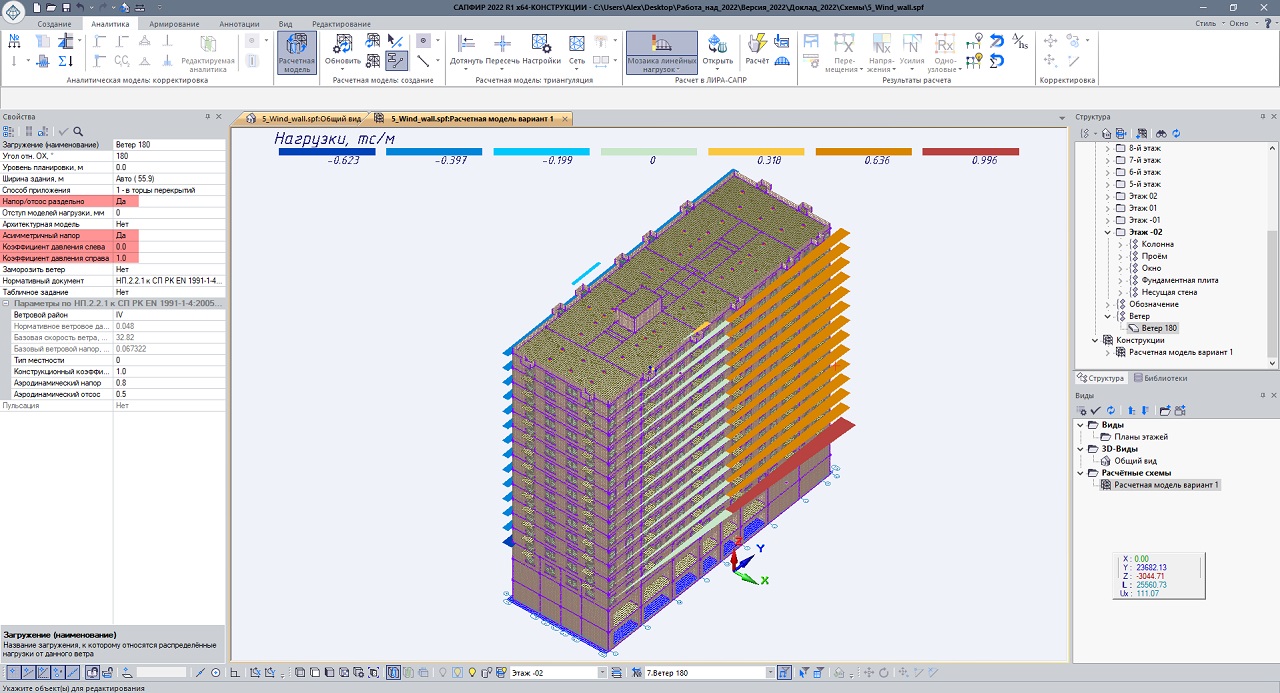Switch to the Библиотеки panel tab
1280x693 pixels.
pyautogui.click(x=1160, y=378)
